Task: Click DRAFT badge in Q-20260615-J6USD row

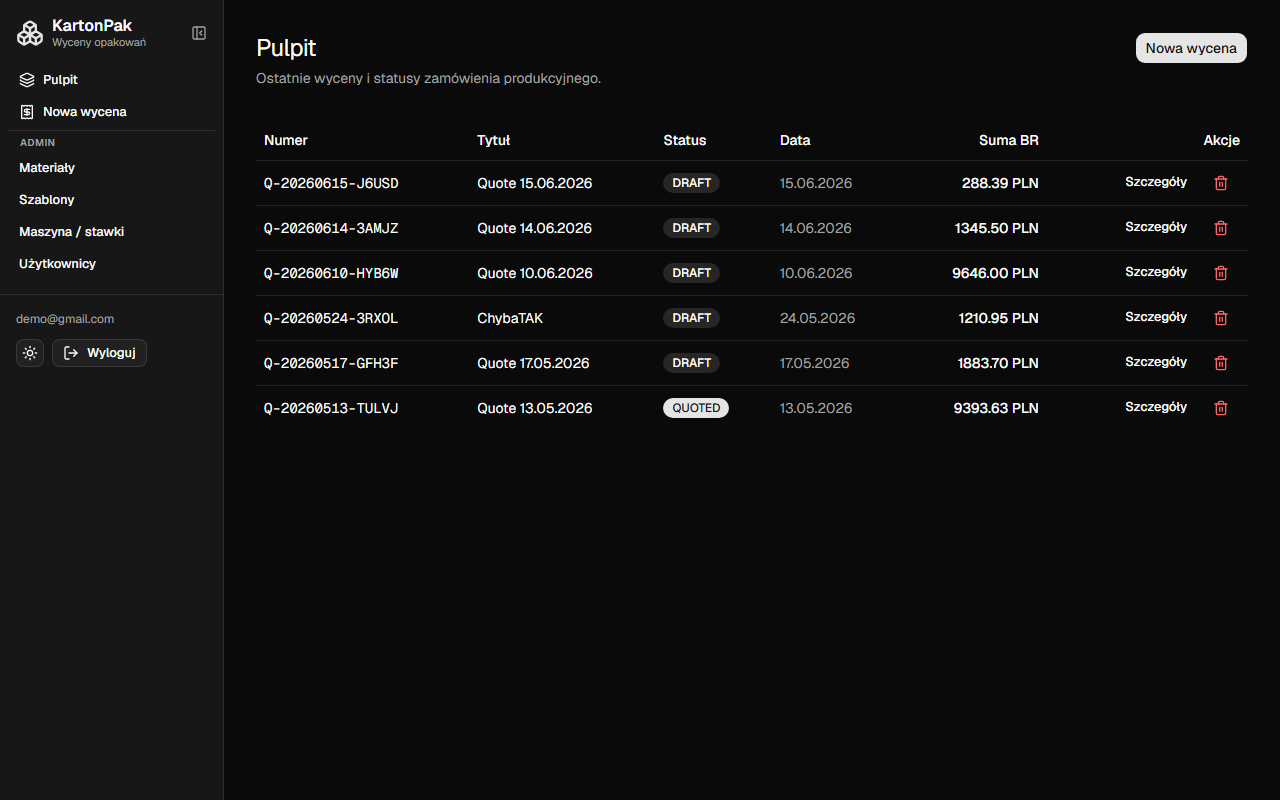Action: pyautogui.click(x=691, y=183)
